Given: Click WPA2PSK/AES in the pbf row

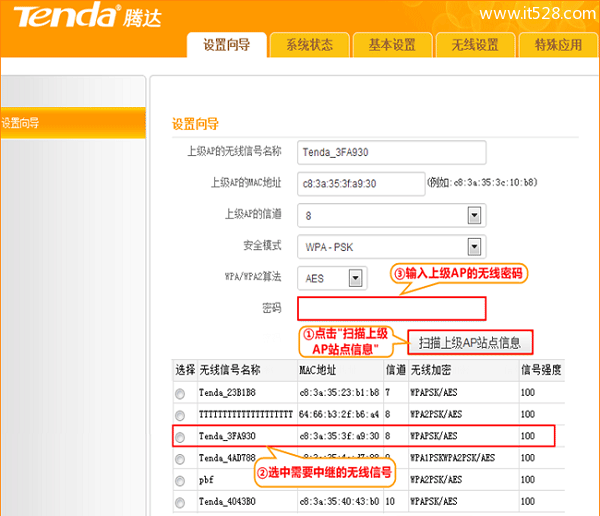Looking at the screenshot, I should pyautogui.click(x=436, y=480).
